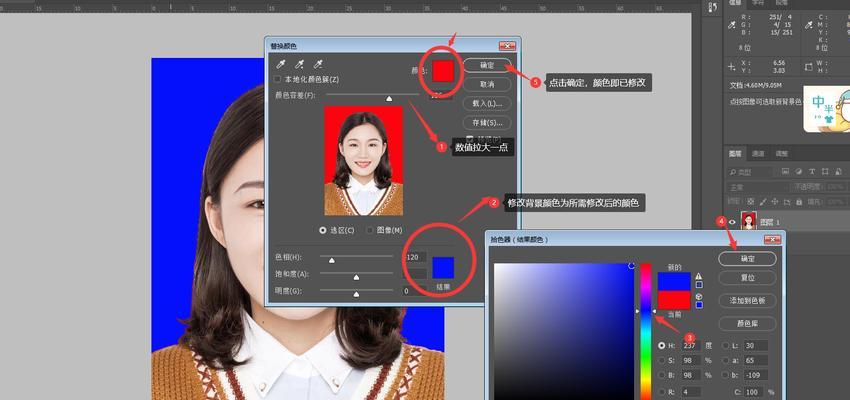This screenshot has height=400, width=850.
Task: Select the B radio button in color picker
Action: click(x=661, y=375)
